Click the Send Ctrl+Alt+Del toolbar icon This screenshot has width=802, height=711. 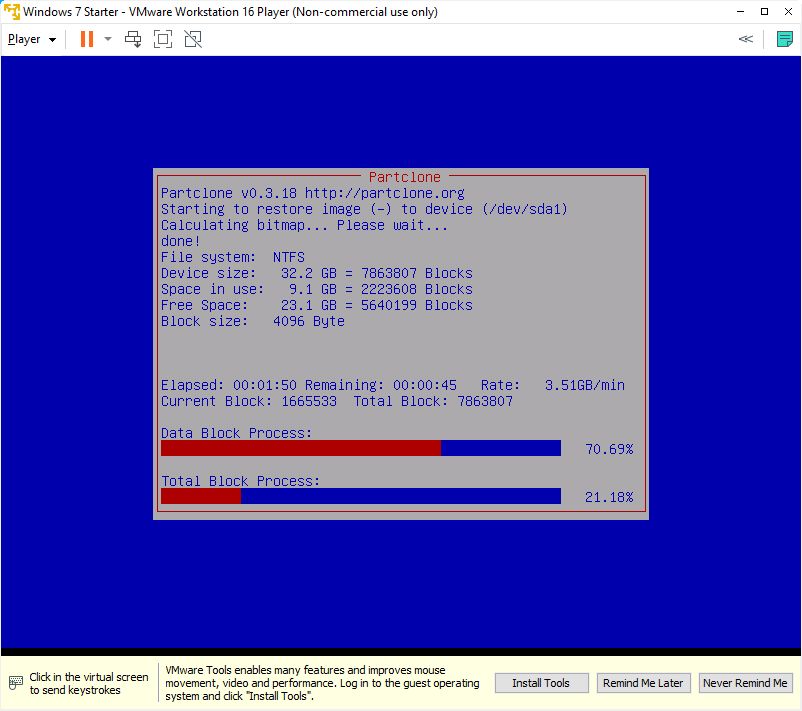133,39
